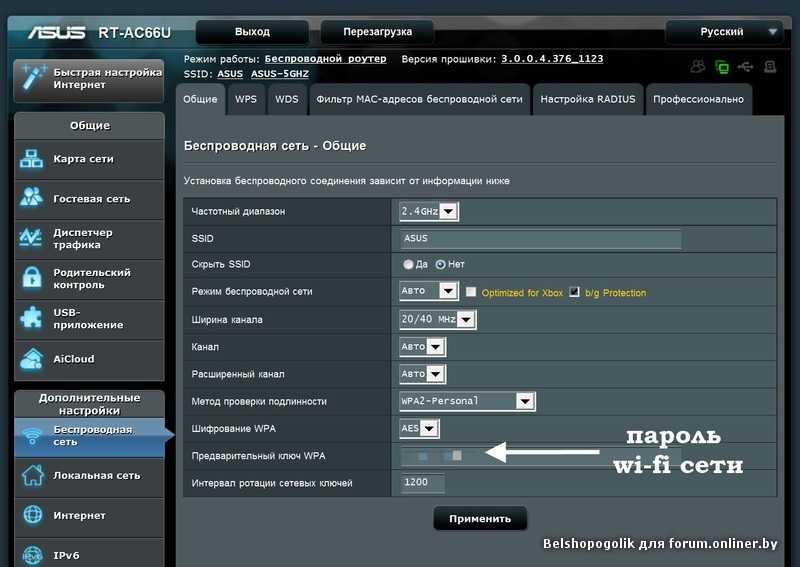
Task: Open the Настройка RADIUS tab
Action: point(588,100)
